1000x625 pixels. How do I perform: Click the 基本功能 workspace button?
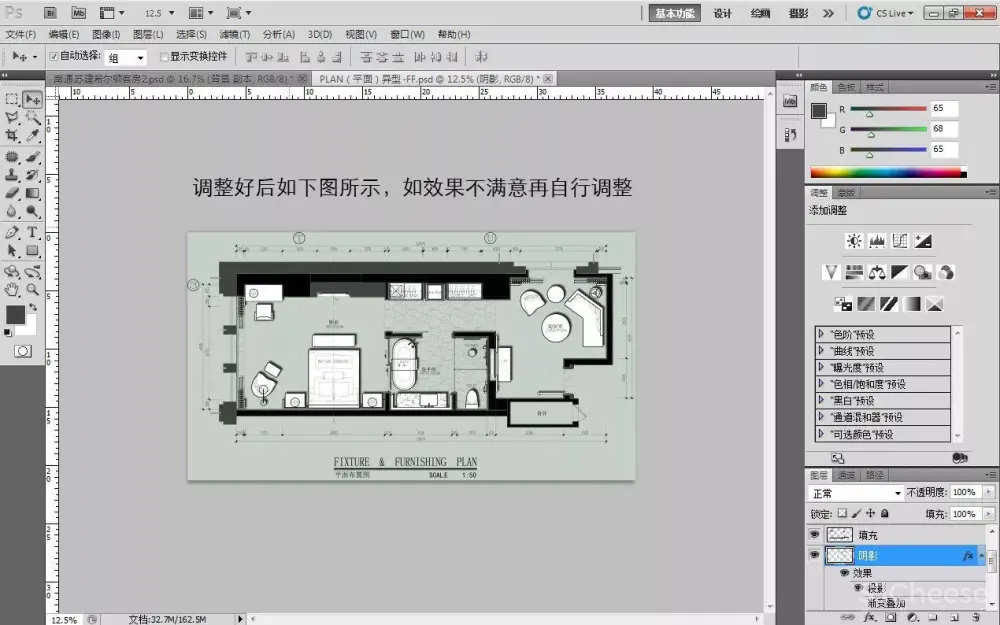tap(674, 13)
